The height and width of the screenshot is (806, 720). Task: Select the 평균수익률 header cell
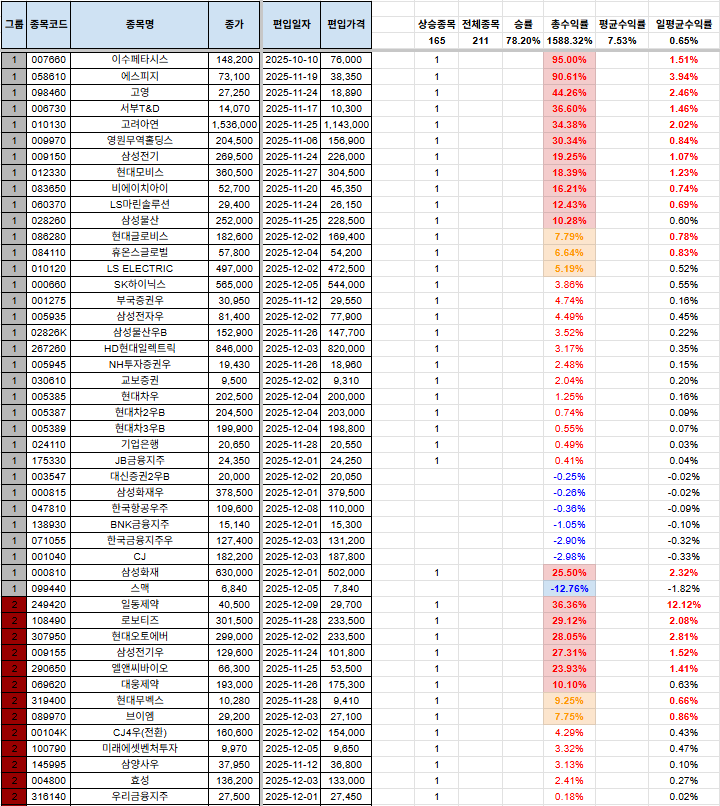[x=622, y=24]
